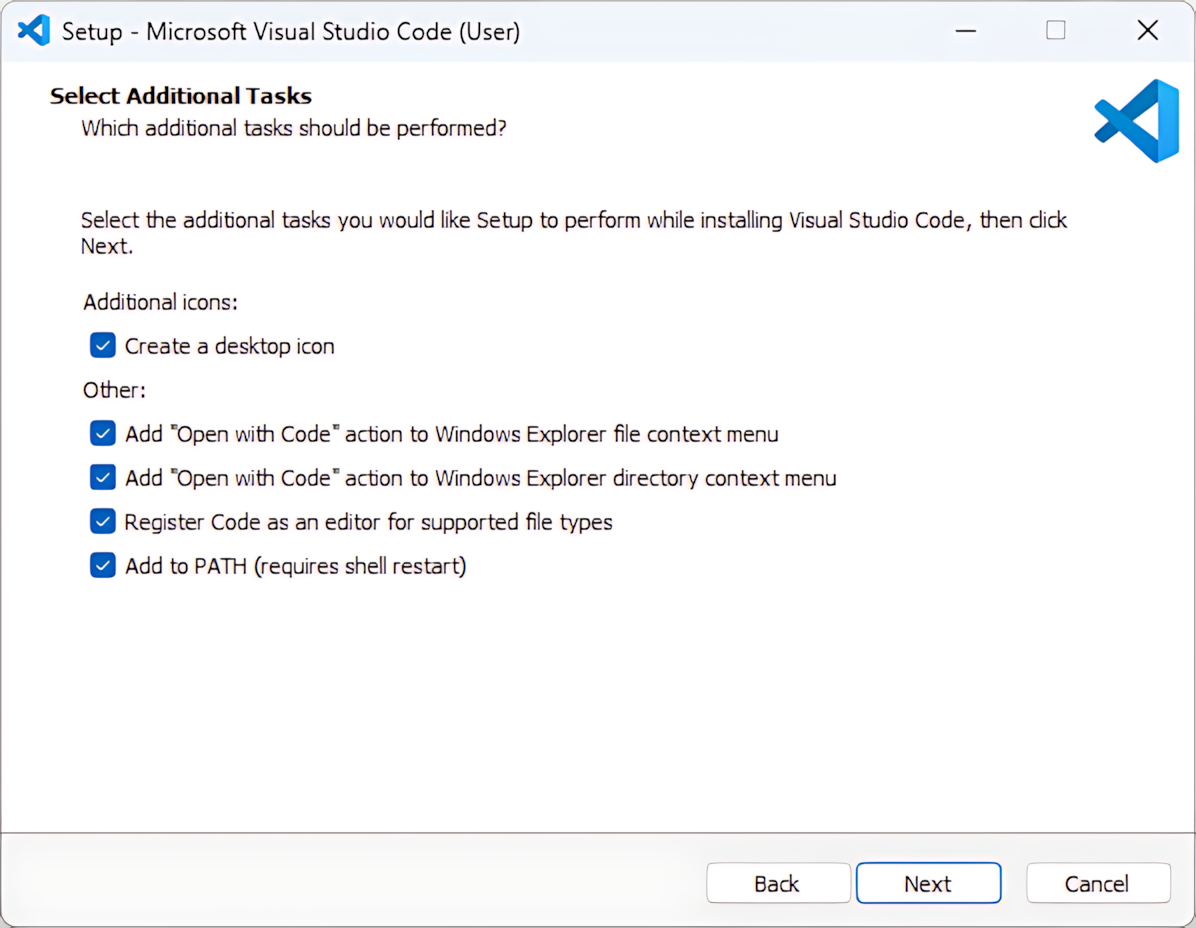The width and height of the screenshot is (1196, 928).
Task: Click the Setup window title text
Action: click(290, 31)
